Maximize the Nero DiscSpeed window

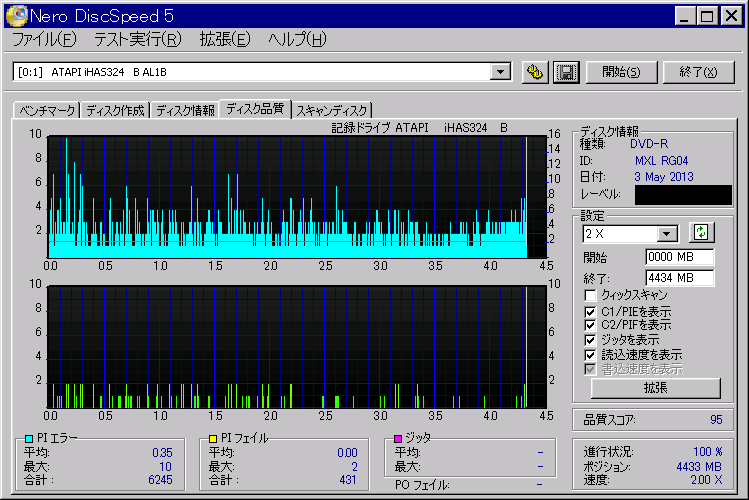pos(706,16)
